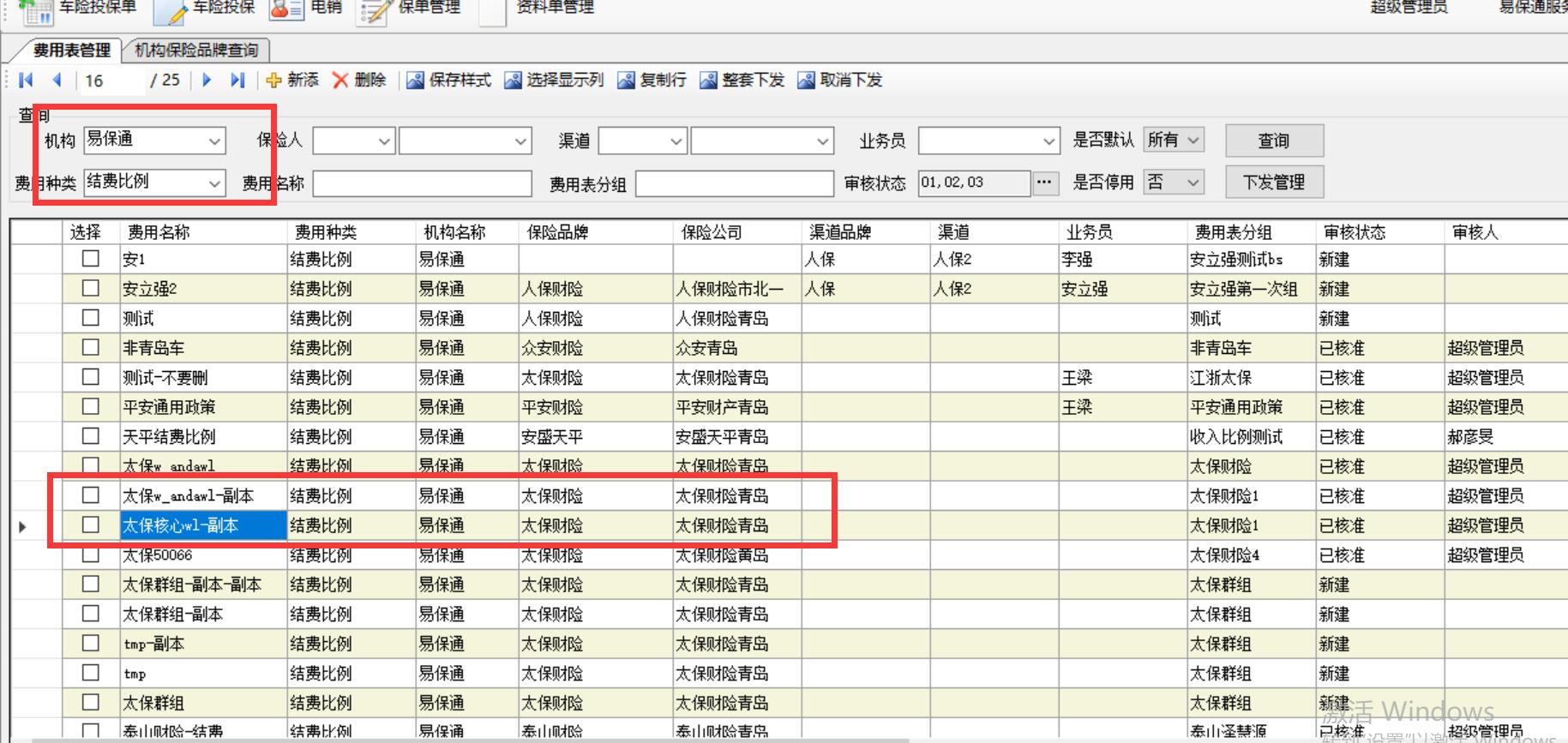The width and height of the screenshot is (1568, 743).
Task: Open the 是否默认 dropdown
Action: (x=1193, y=140)
